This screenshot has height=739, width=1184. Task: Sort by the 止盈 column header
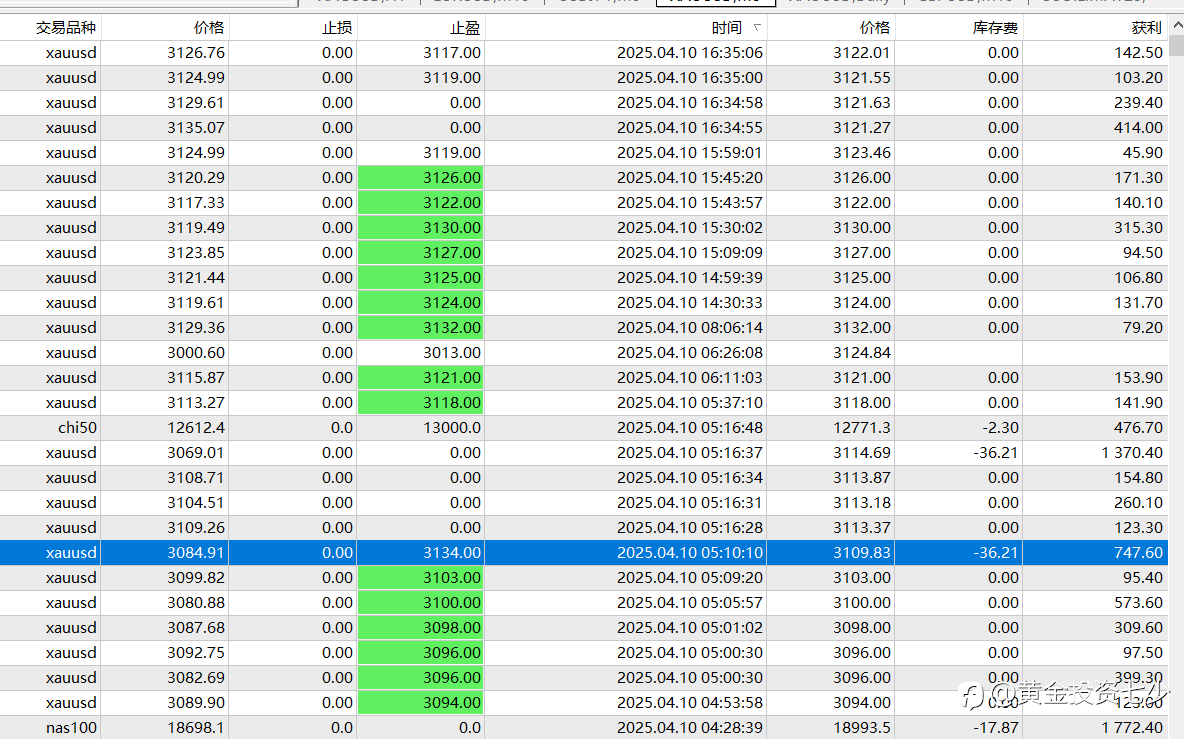465,28
